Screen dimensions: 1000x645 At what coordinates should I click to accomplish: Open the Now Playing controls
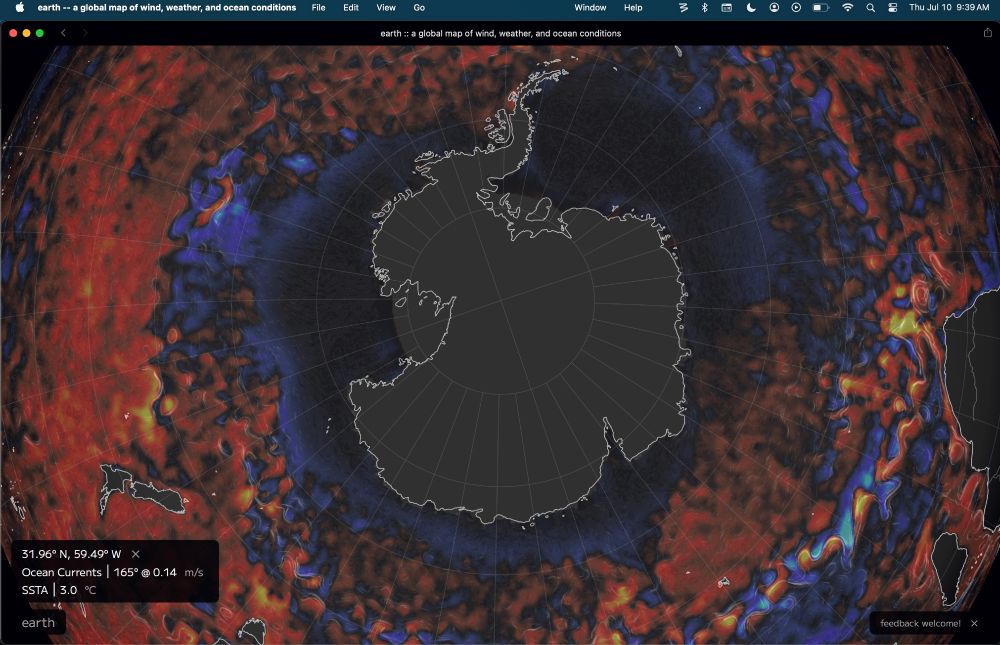click(x=798, y=8)
